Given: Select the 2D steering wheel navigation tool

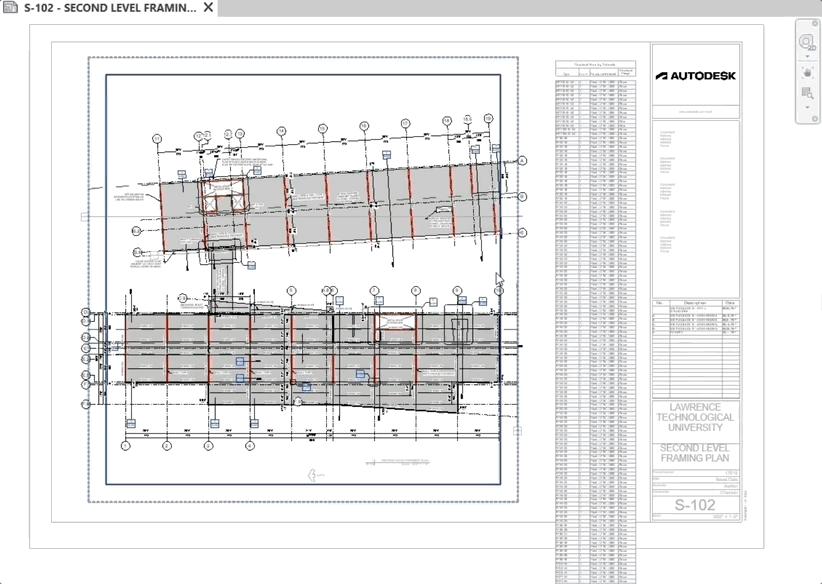Looking at the screenshot, I should click(x=806, y=42).
